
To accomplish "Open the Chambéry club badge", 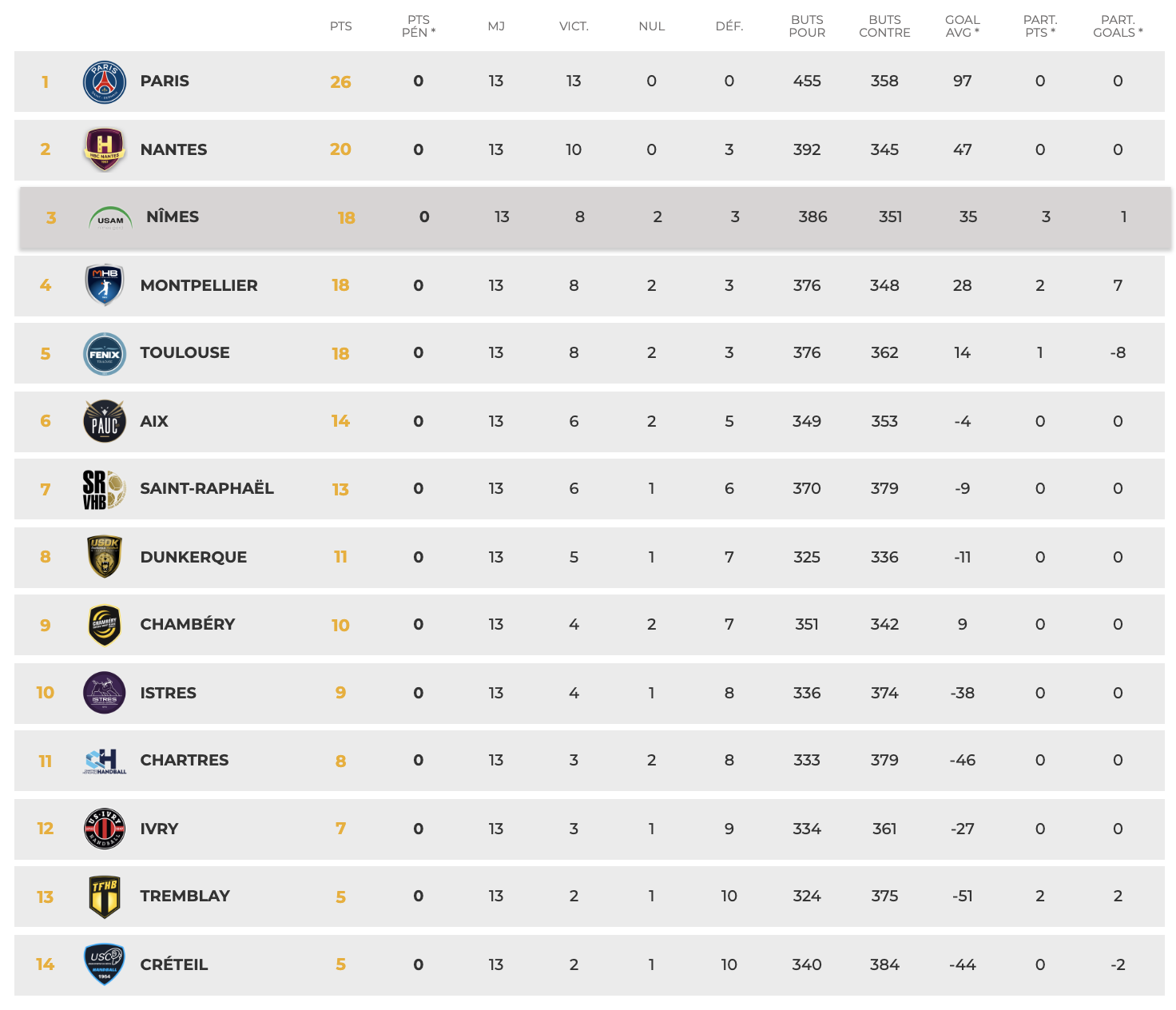I will [x=105, y=626].
